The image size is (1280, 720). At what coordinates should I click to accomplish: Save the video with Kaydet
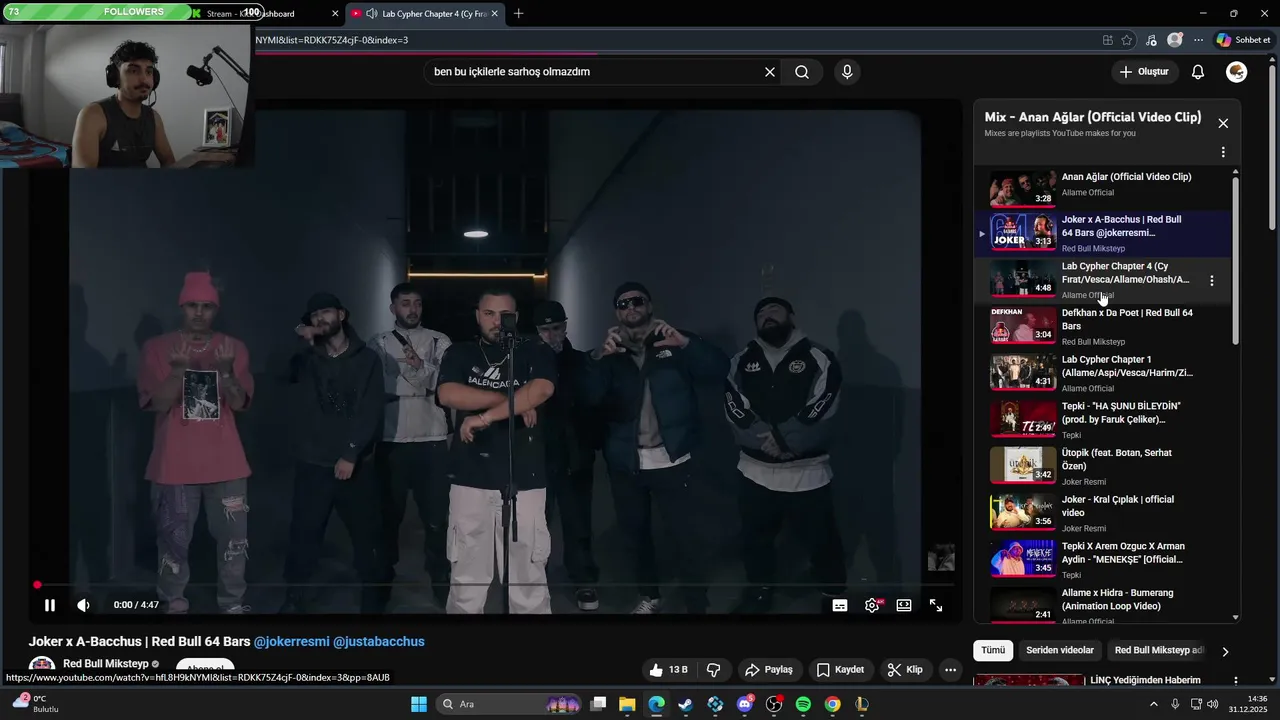point(840,670)
